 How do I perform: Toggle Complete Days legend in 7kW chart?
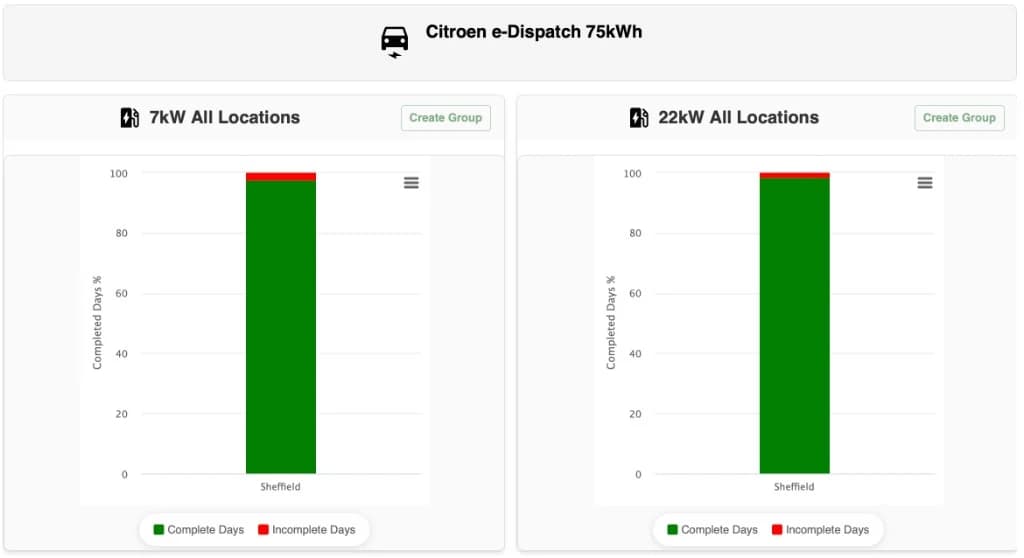tap(199, 529)
